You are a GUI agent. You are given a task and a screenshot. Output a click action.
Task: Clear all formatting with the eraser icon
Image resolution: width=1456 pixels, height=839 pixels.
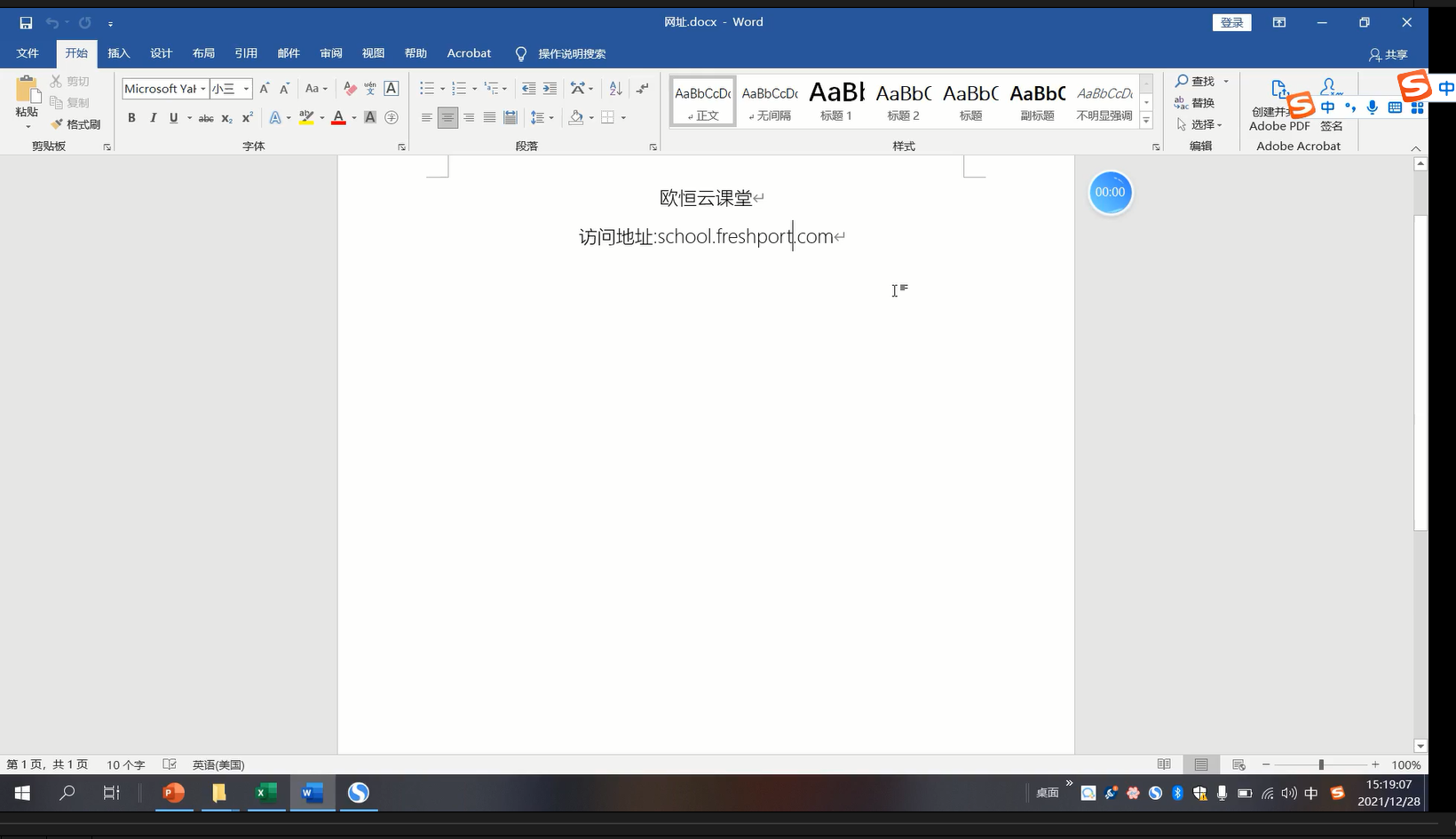[x=350, y=89]
